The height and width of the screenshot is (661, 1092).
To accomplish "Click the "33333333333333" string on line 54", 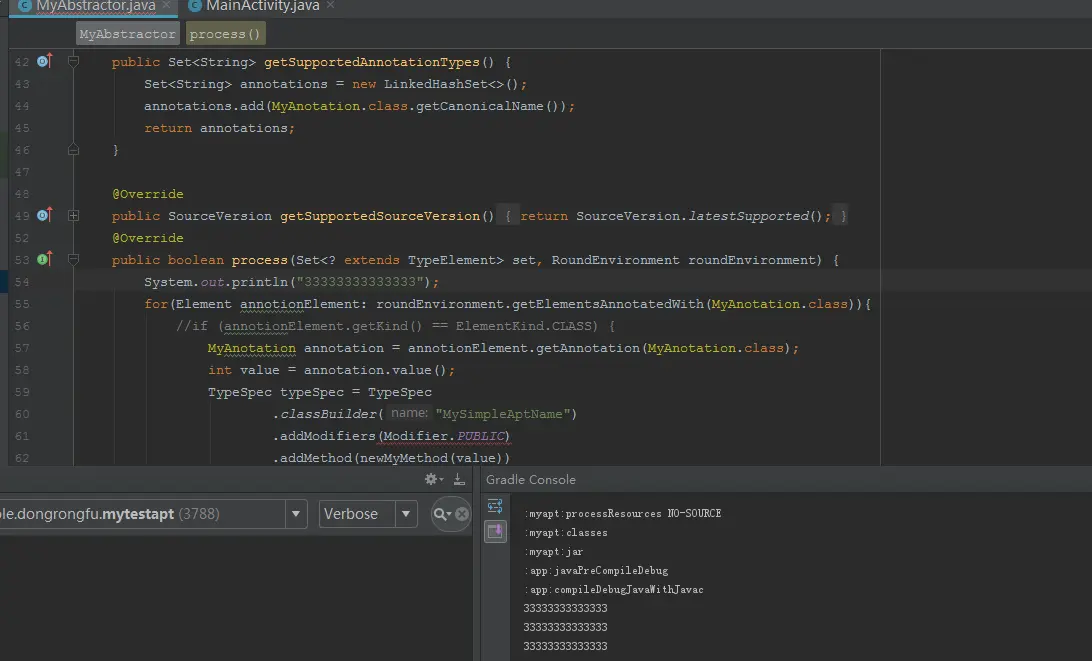I will [360, 281].
